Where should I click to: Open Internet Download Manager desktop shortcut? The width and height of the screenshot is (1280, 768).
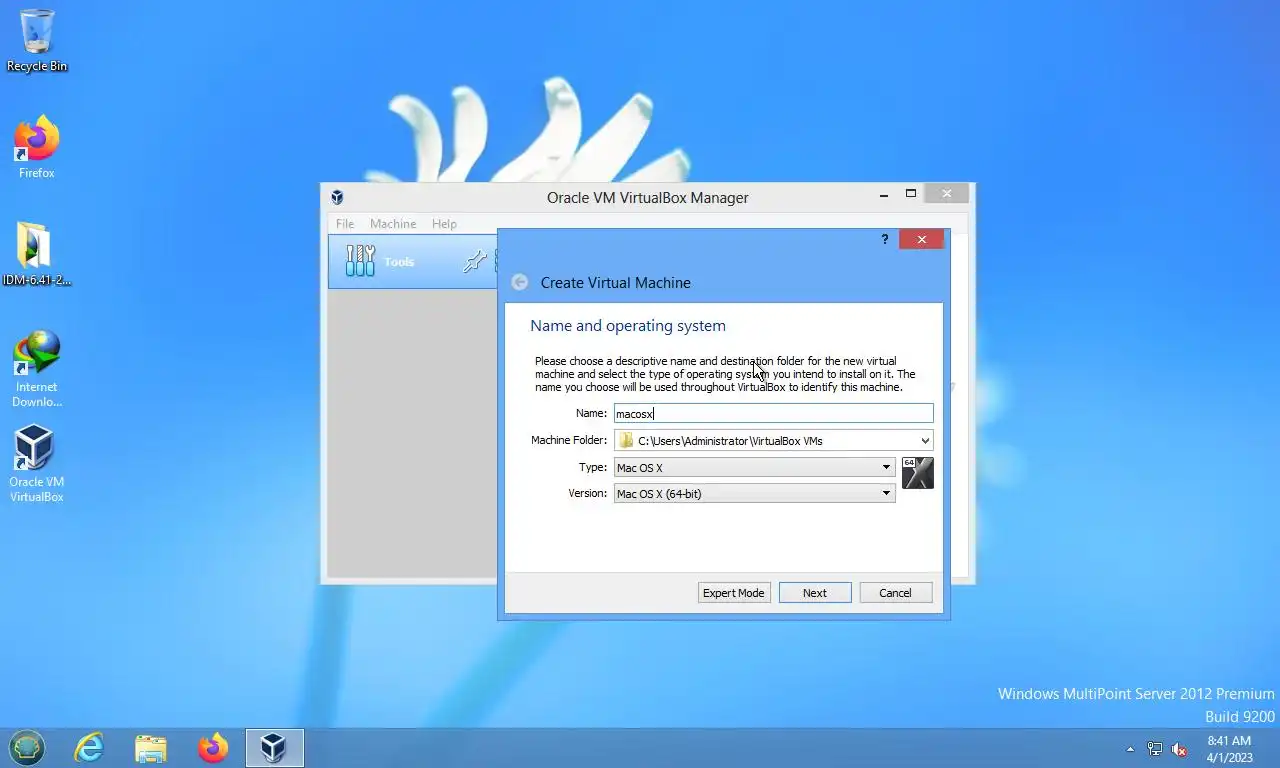[37, 369]
